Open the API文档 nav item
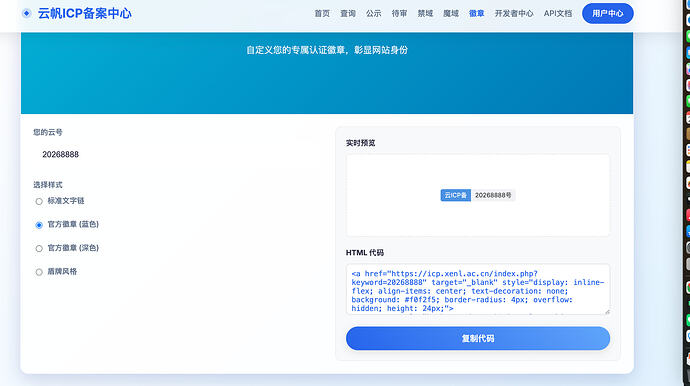 [558, 14]
